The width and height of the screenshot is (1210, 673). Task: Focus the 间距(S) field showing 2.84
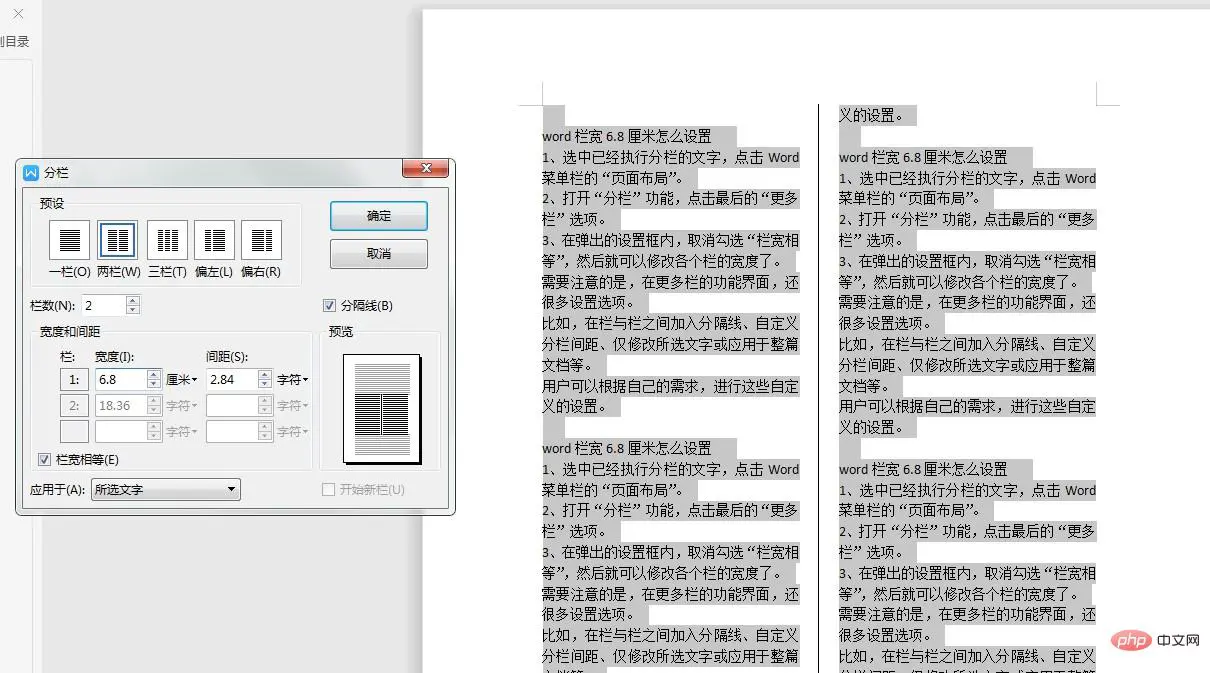pyautogui.click(x=232, y=380)
